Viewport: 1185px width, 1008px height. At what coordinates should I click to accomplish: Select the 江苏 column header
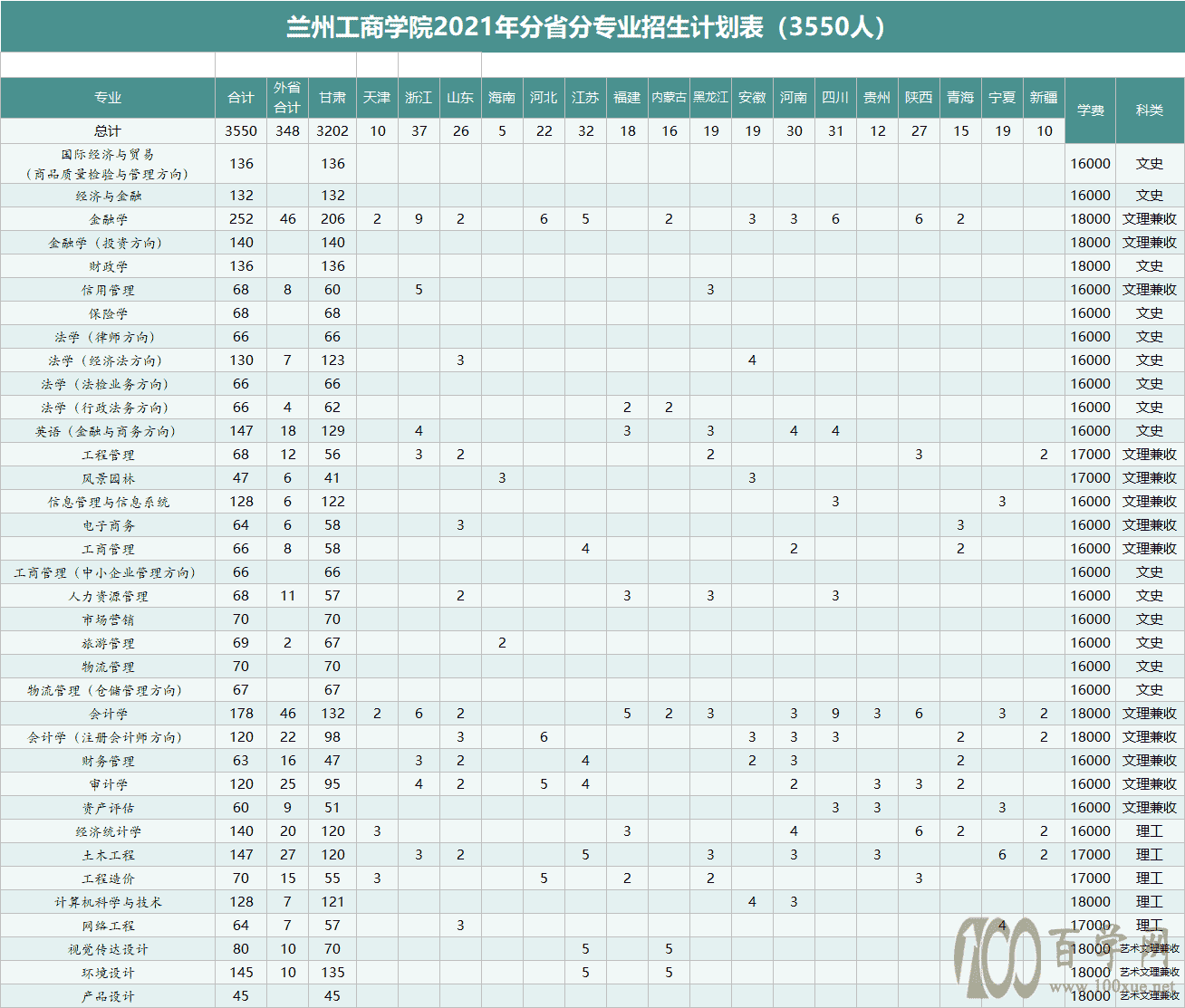point(585,98)
